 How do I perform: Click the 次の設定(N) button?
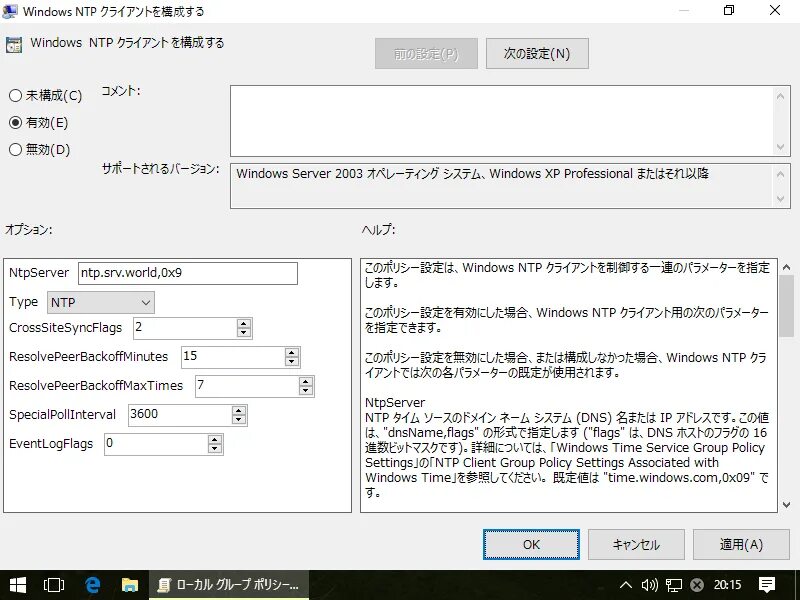(537, 54)
